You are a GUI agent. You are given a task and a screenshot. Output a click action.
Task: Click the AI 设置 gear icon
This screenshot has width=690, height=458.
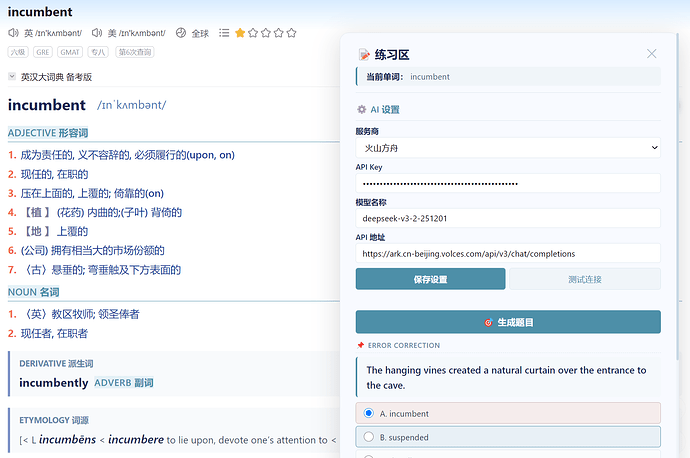361,110
